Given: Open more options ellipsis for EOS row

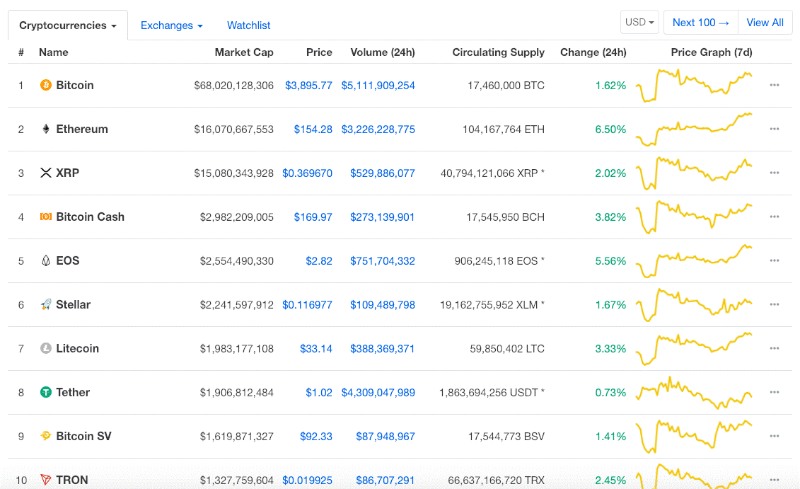Looking at the screenshot, I should pyautogui.click(x=774, y=260).
